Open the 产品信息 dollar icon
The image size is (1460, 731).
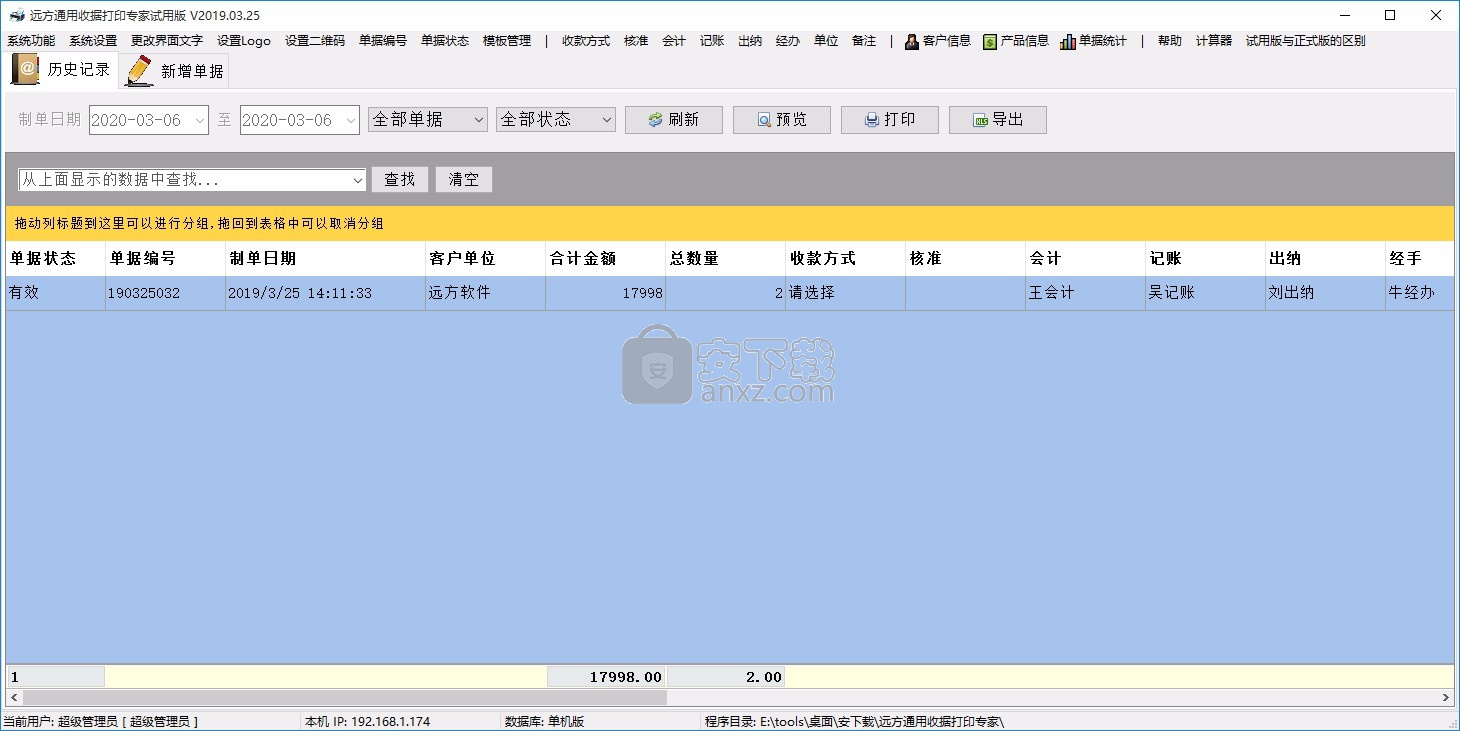[x=990, y=41]
